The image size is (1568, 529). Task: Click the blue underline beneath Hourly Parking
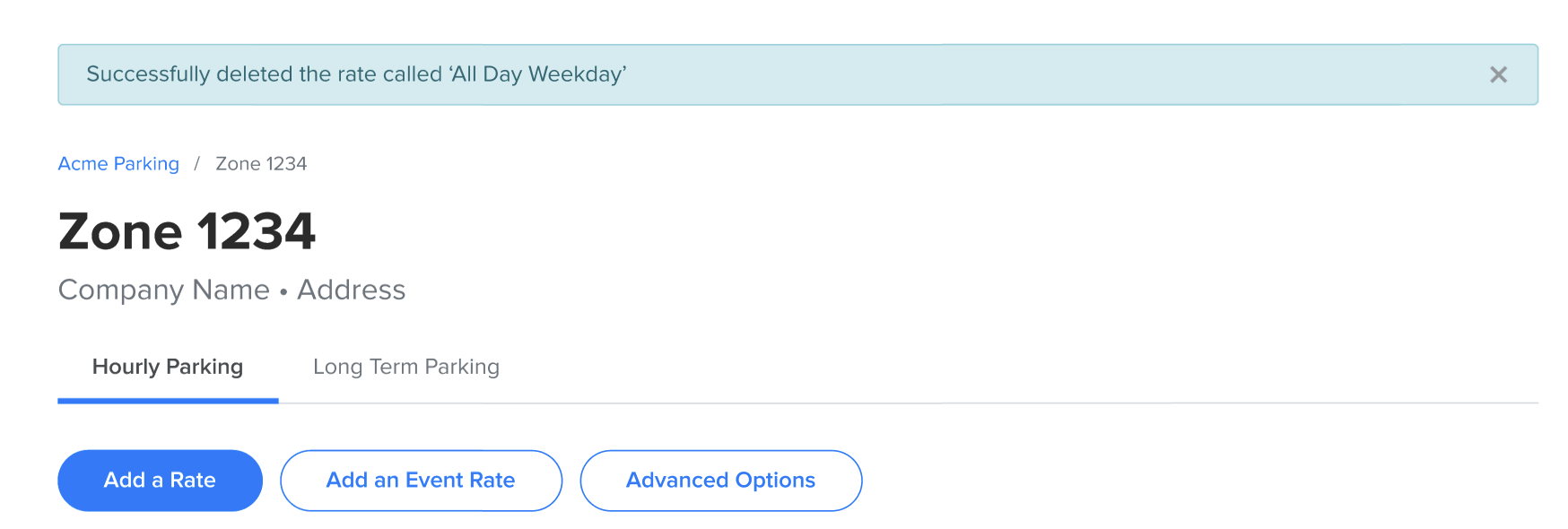tap(168, 401)
